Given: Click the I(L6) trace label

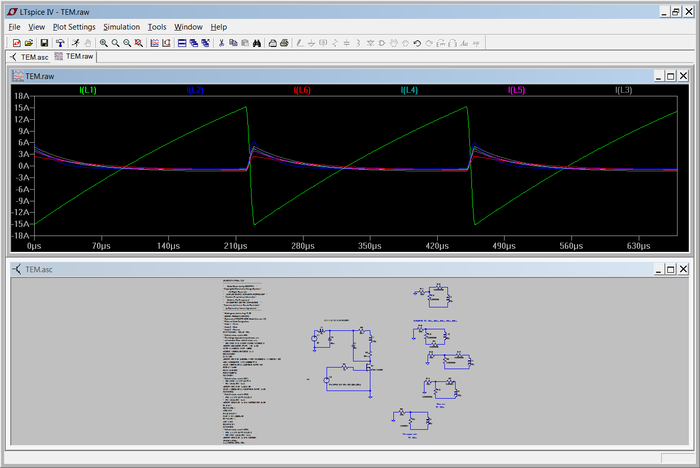Looking at the screenshot, I should point(302,90).
